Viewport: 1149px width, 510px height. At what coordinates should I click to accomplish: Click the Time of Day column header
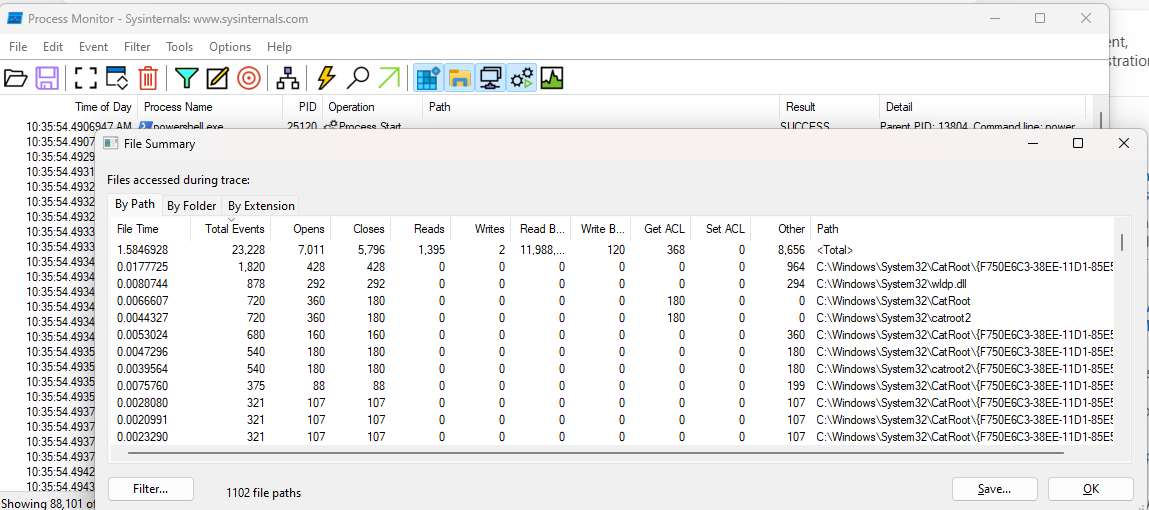(69, 107)
